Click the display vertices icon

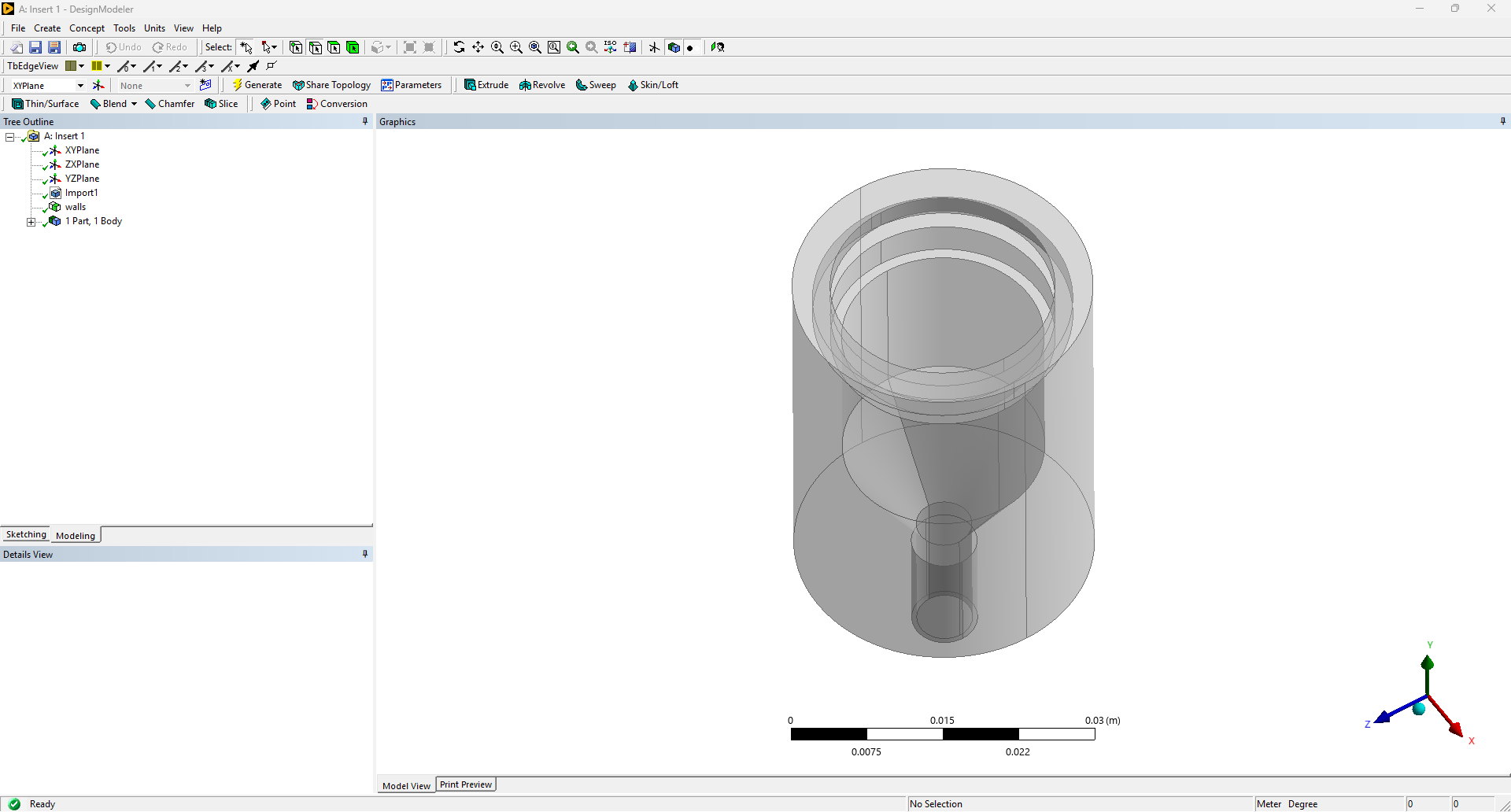tap(272, 66)
